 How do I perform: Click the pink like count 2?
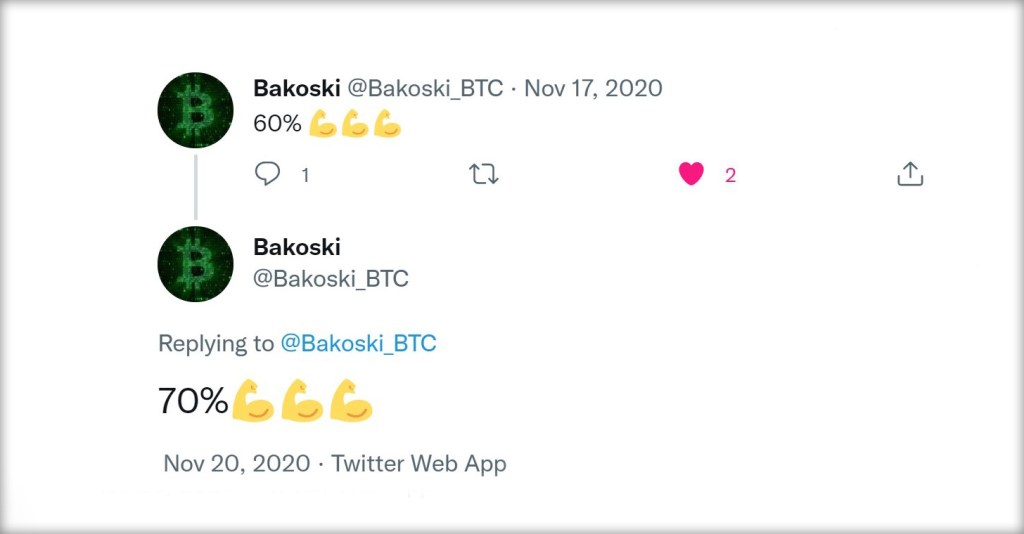click(x=730, y=175)
